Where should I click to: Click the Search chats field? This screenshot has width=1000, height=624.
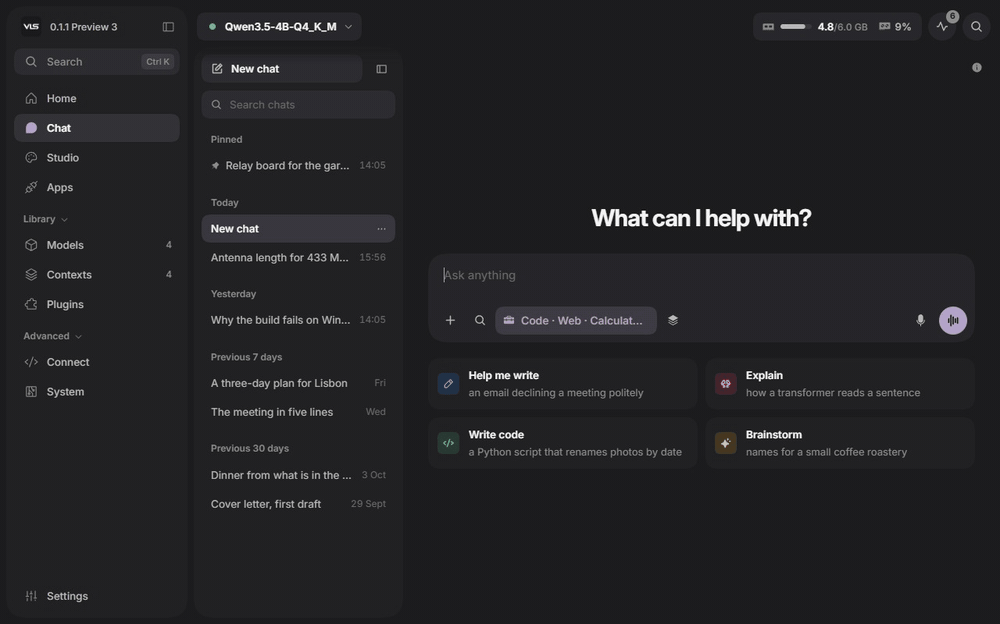pos(298,105)
